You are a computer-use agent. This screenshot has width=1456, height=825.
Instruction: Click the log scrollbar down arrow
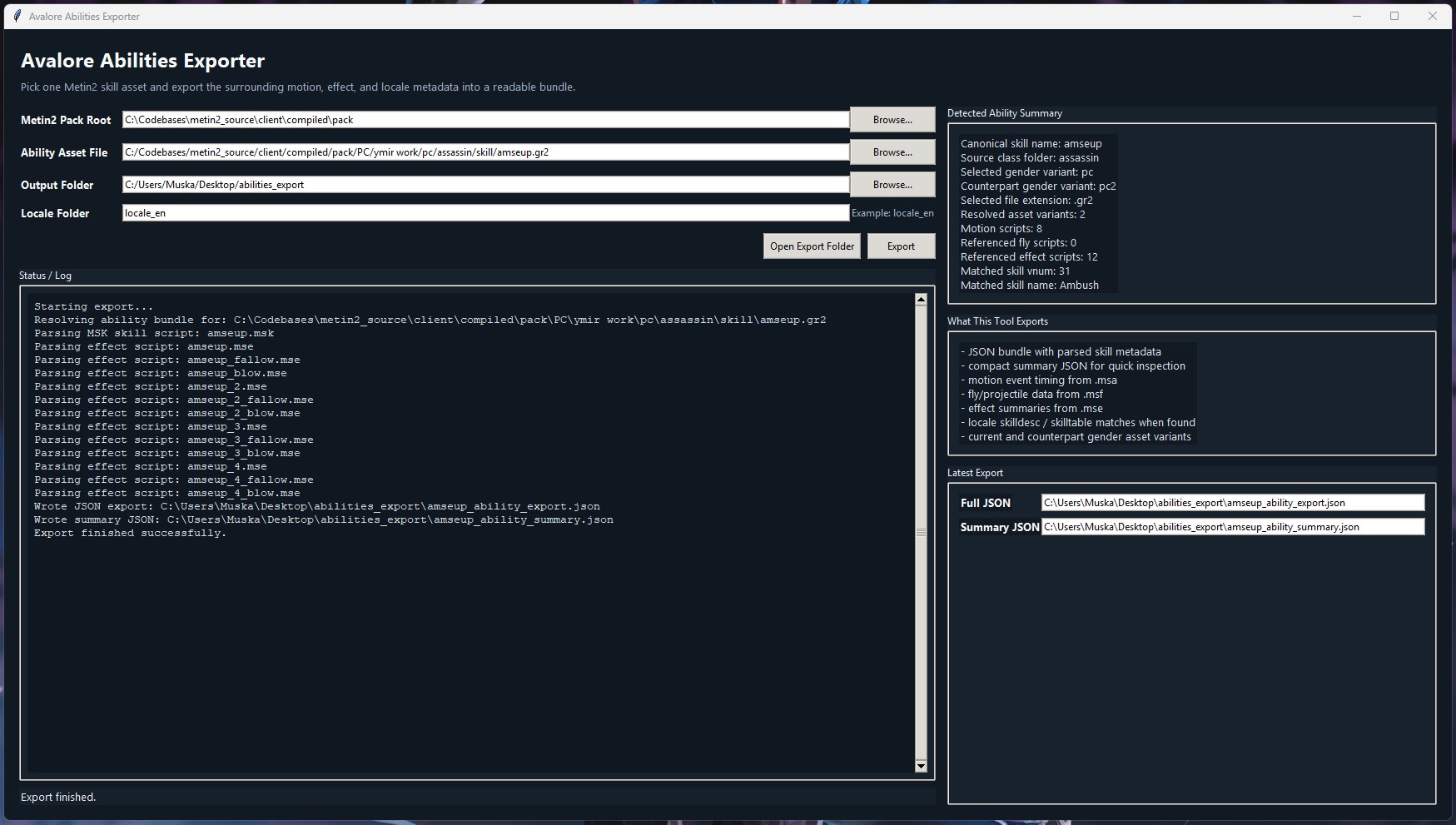[x=920, y=766]
